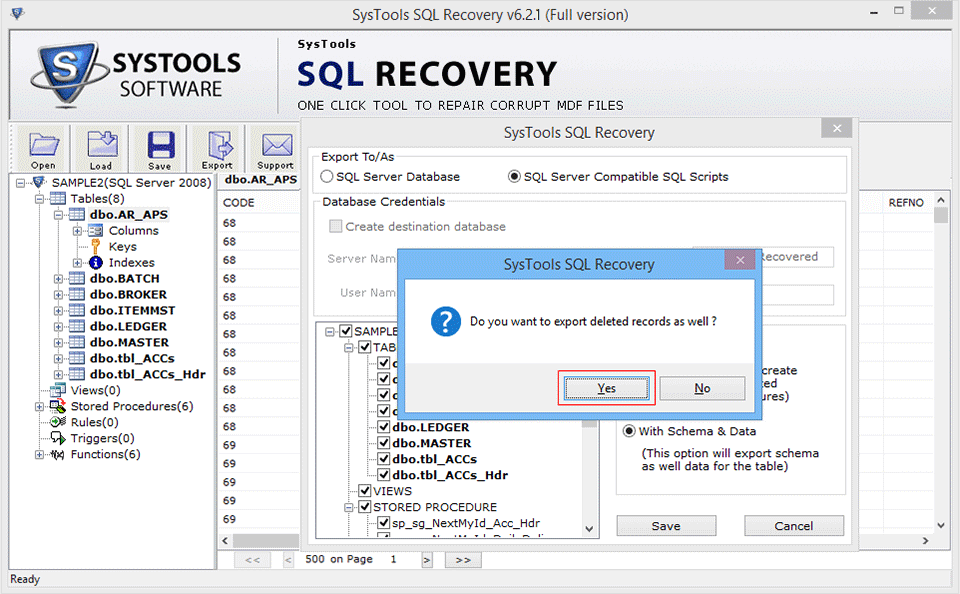Uncheck the dbo.LEDGER table checkbox
Image resolution: width=960 pixels, height=594 pixels.
pyautogui.click(x=384, y=427)
